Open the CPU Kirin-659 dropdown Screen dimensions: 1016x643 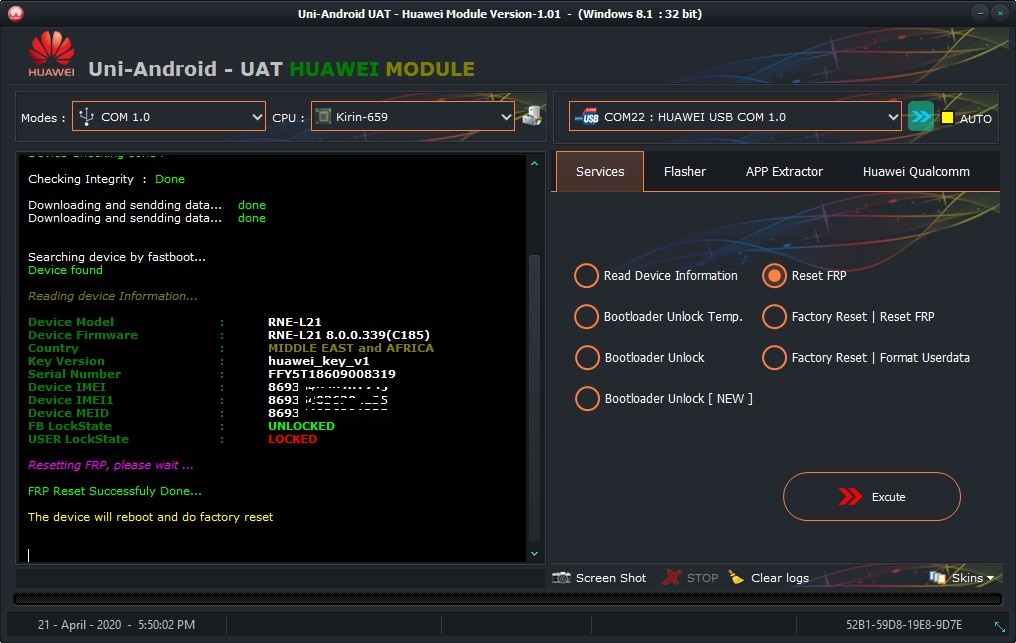coord(413,117)
